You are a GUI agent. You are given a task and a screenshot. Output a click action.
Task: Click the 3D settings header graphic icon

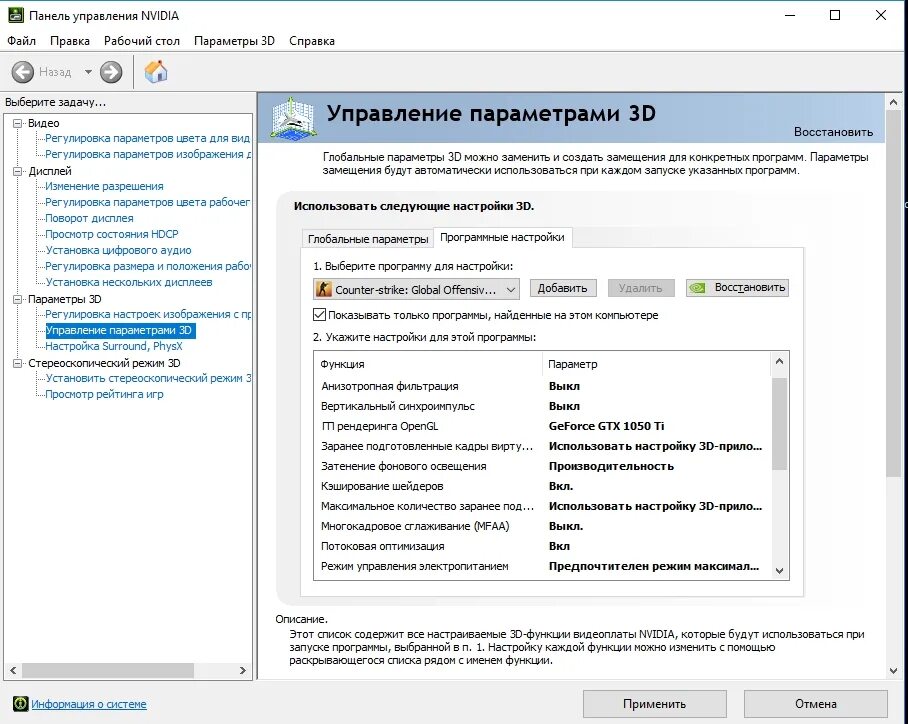[x=294, y=118]
